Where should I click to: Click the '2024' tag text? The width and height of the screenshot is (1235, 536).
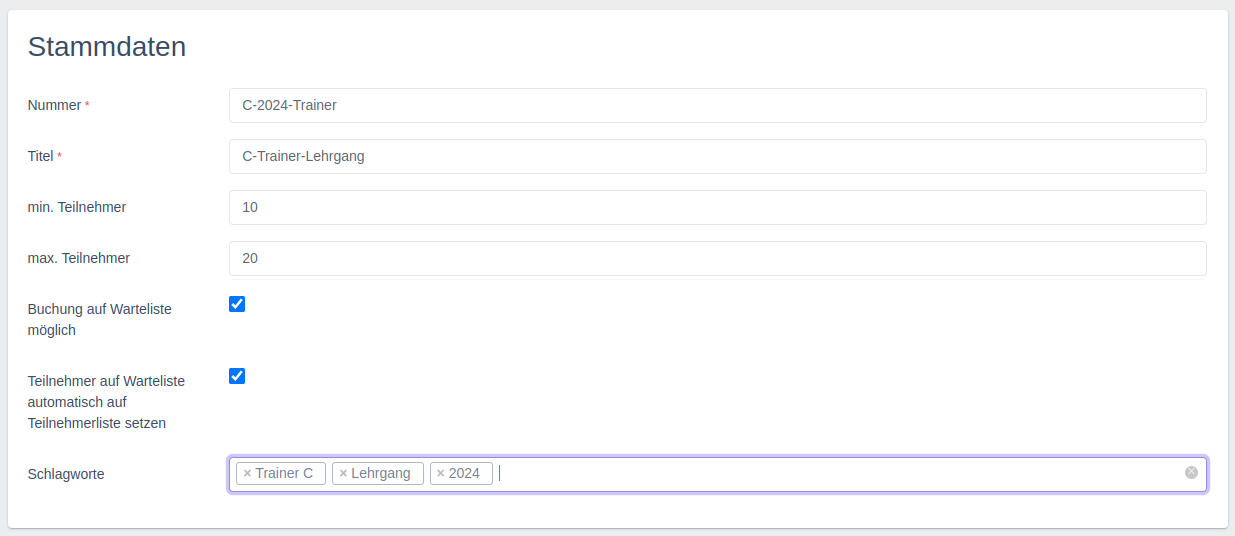(465, 474)
